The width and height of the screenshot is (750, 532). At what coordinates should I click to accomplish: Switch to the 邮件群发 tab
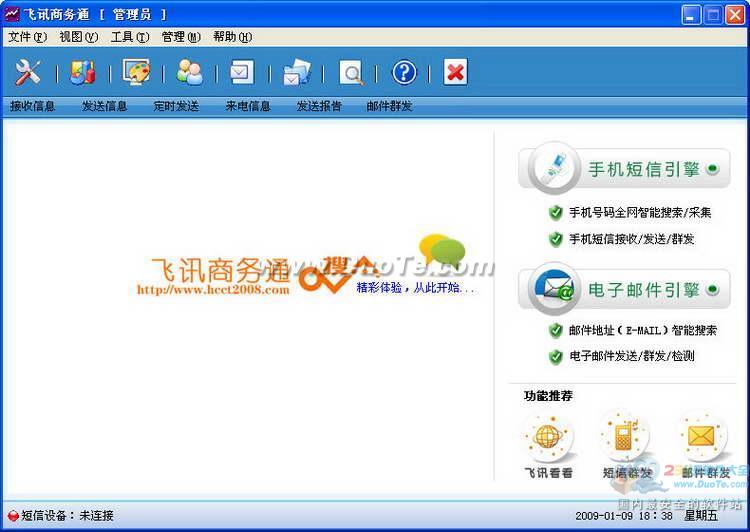(389, 106)
